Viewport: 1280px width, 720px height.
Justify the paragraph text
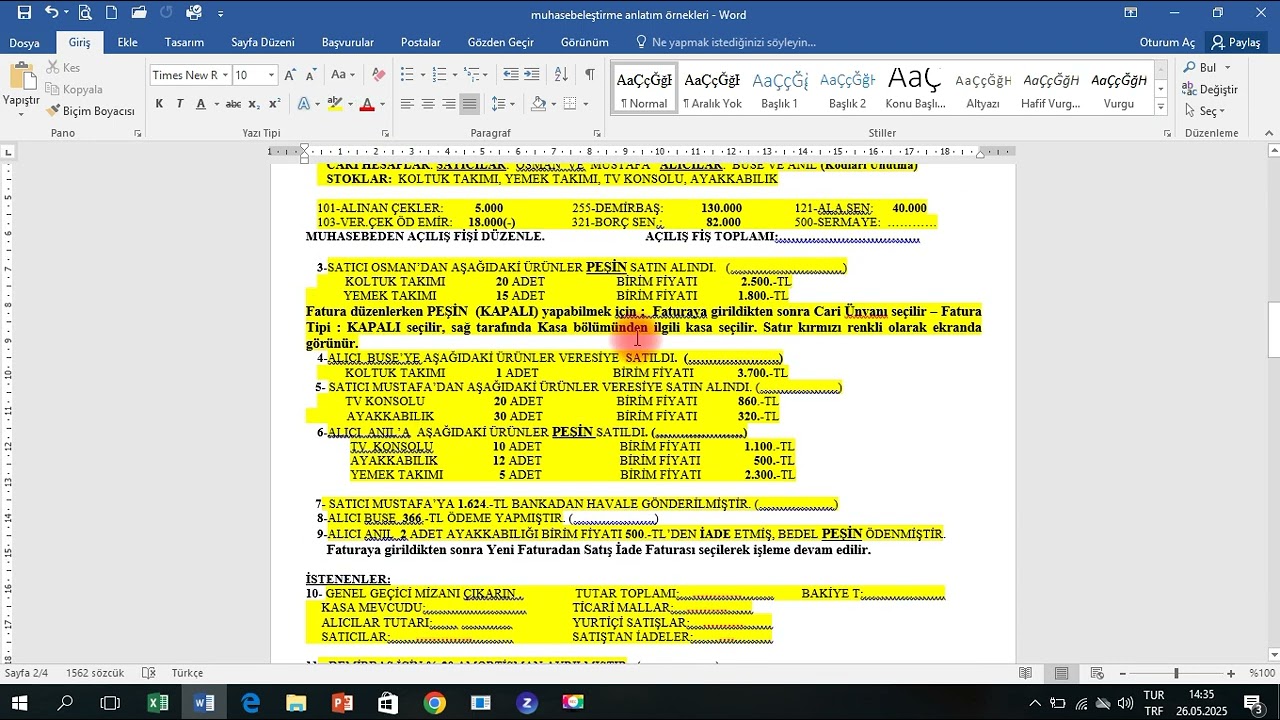[469, 104]
